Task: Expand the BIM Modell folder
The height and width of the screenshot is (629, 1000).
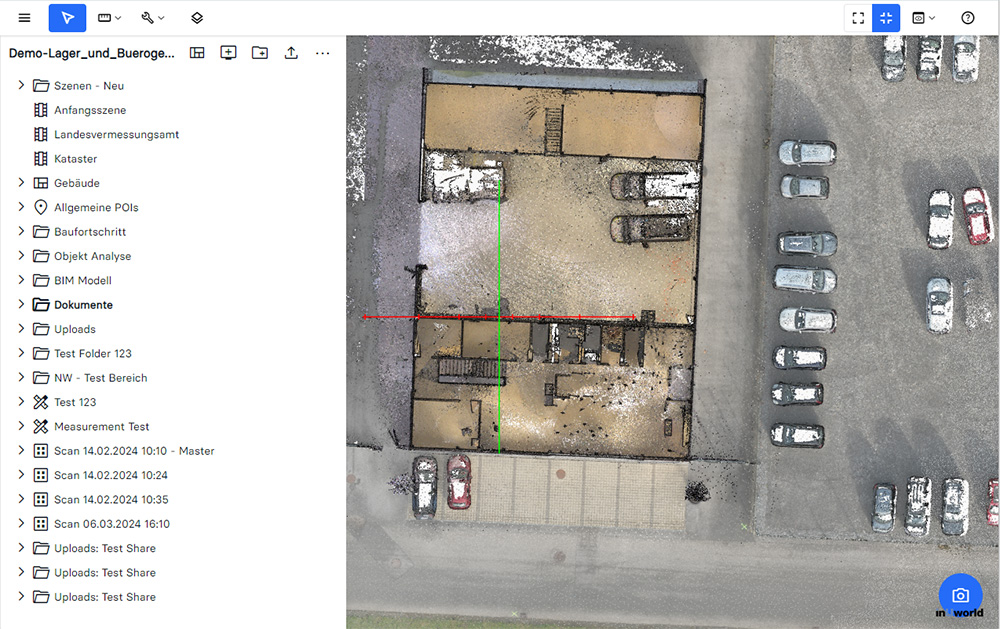Action: pos(21,280)
